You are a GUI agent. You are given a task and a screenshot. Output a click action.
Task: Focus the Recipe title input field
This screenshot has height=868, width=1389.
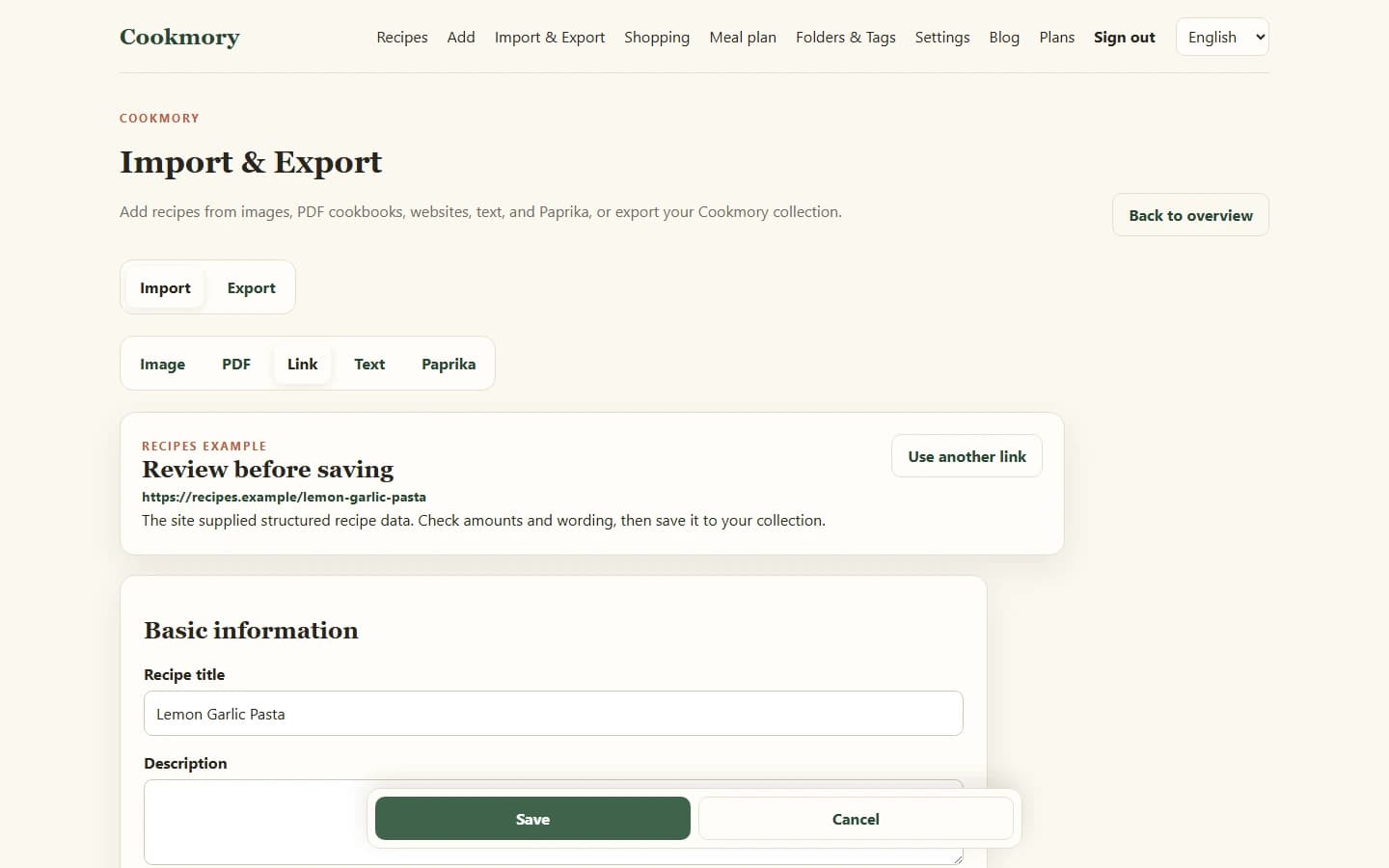pyautogui.click(x=554, y=714)
